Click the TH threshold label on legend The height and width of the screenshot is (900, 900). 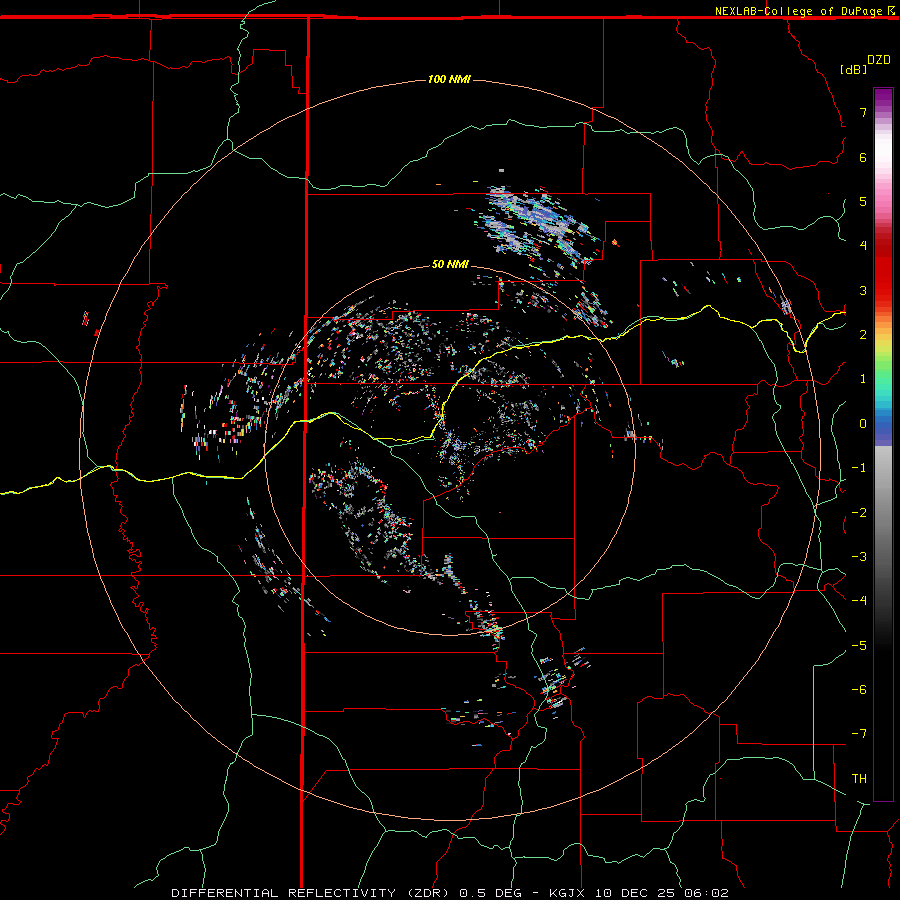[x=859, y=779]
